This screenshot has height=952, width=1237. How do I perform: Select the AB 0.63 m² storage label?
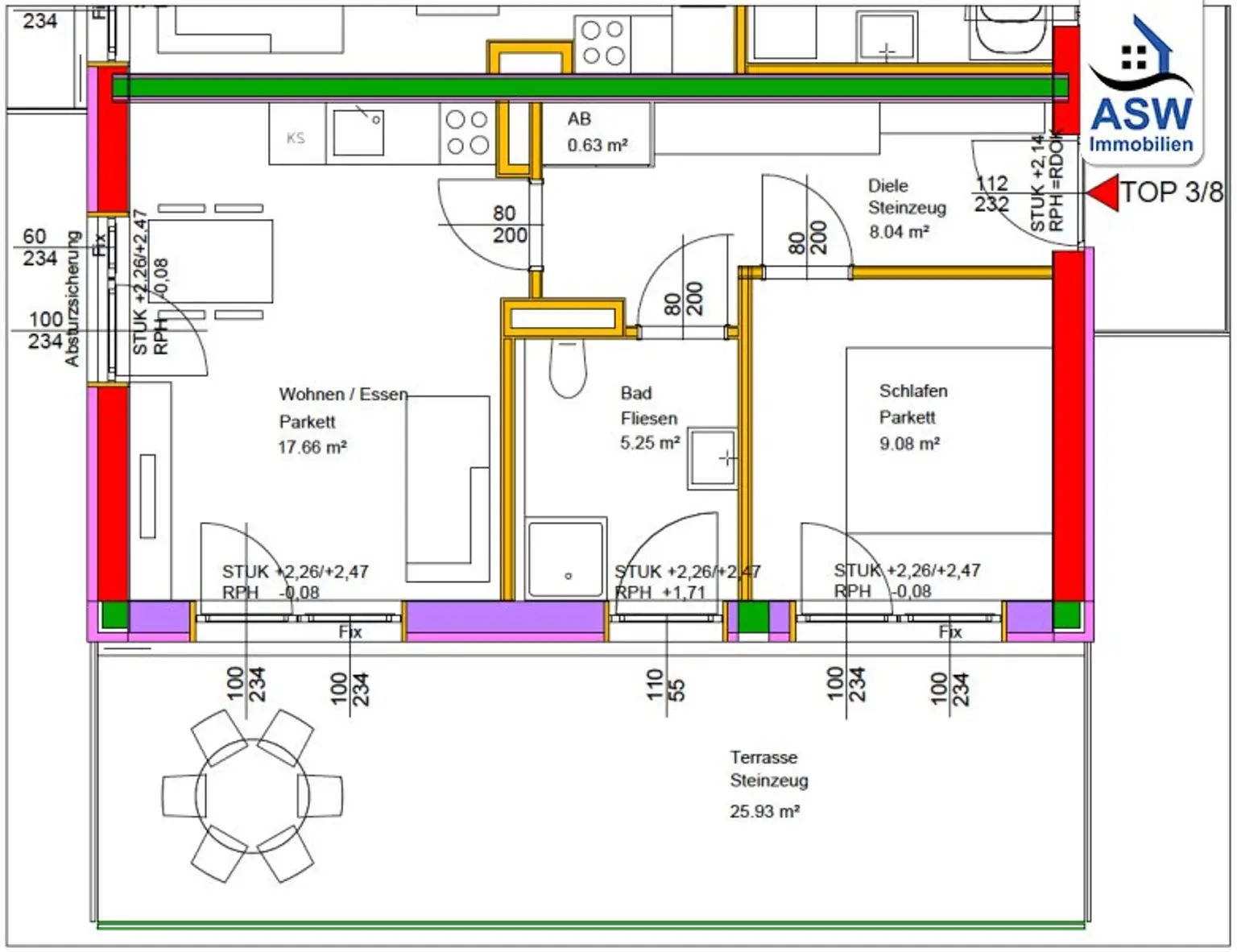click(597, 132)
